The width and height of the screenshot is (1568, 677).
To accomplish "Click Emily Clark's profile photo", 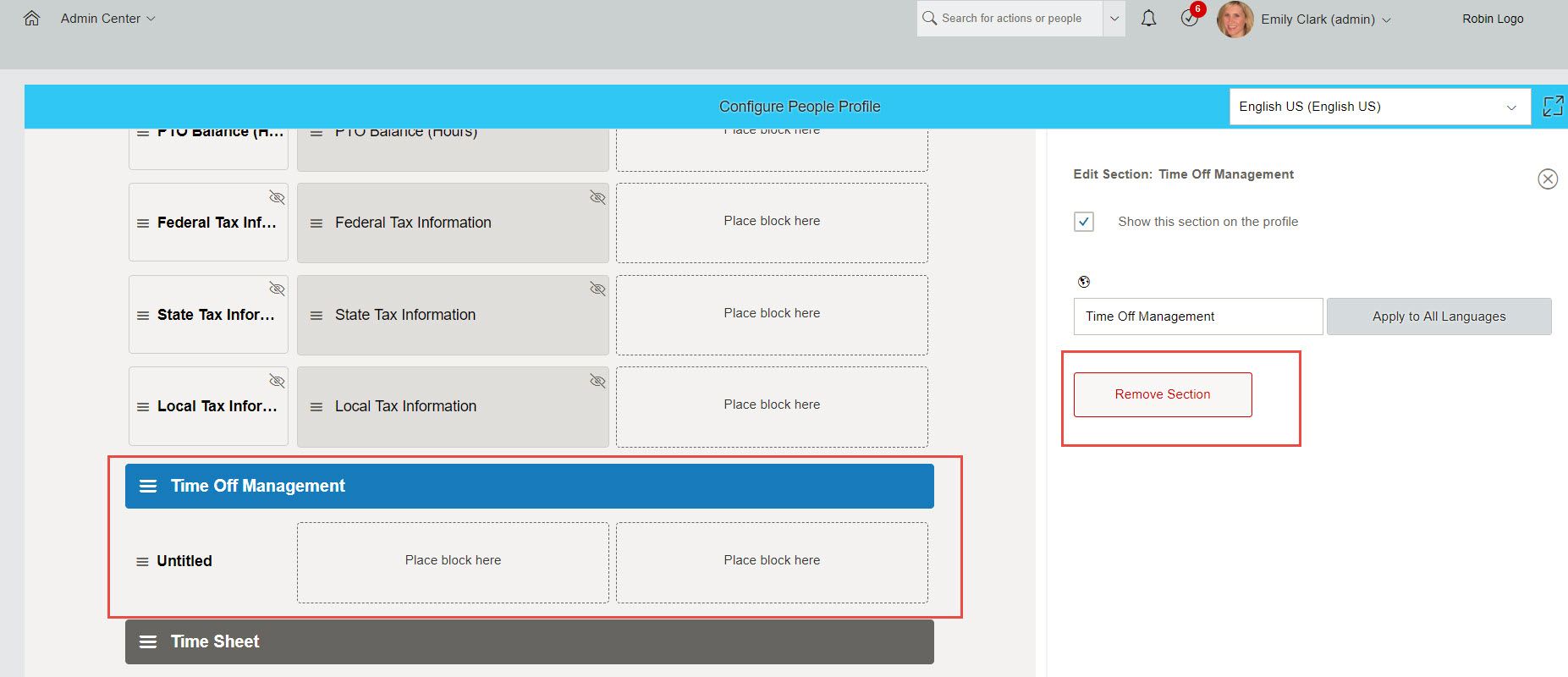I will point(1235,19).
